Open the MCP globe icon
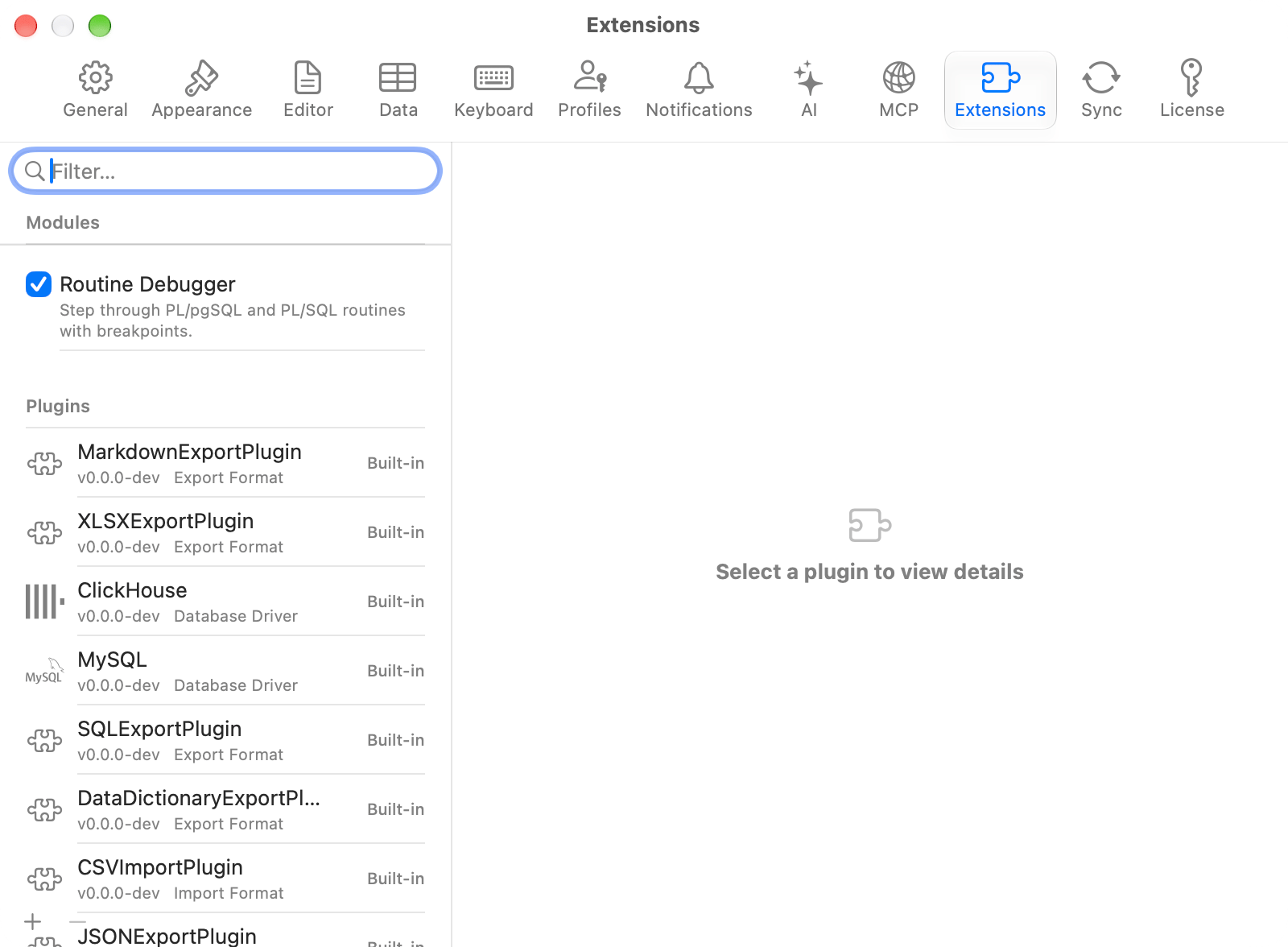Viewport: 1288px width, 947px height. click(x=898, y=78)
